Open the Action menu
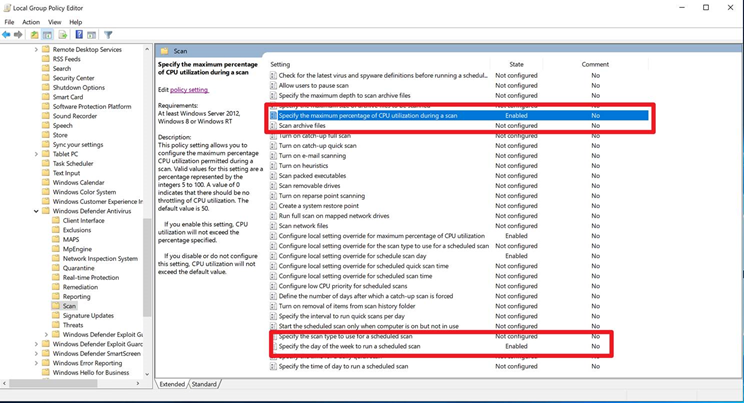744x403 pixels. pyautogui.click(x=31, y=21)
